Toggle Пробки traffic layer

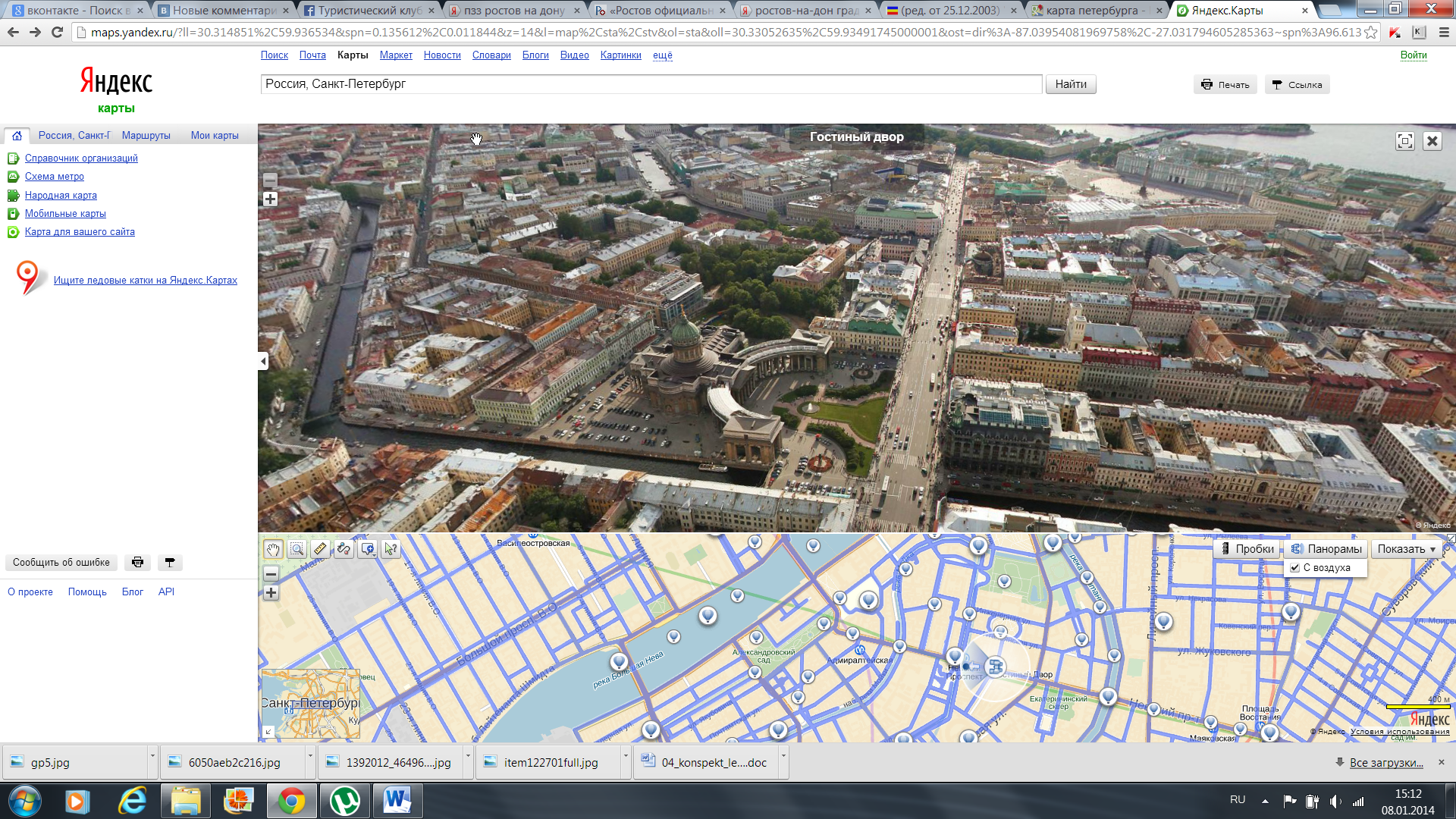[1247, 549]
